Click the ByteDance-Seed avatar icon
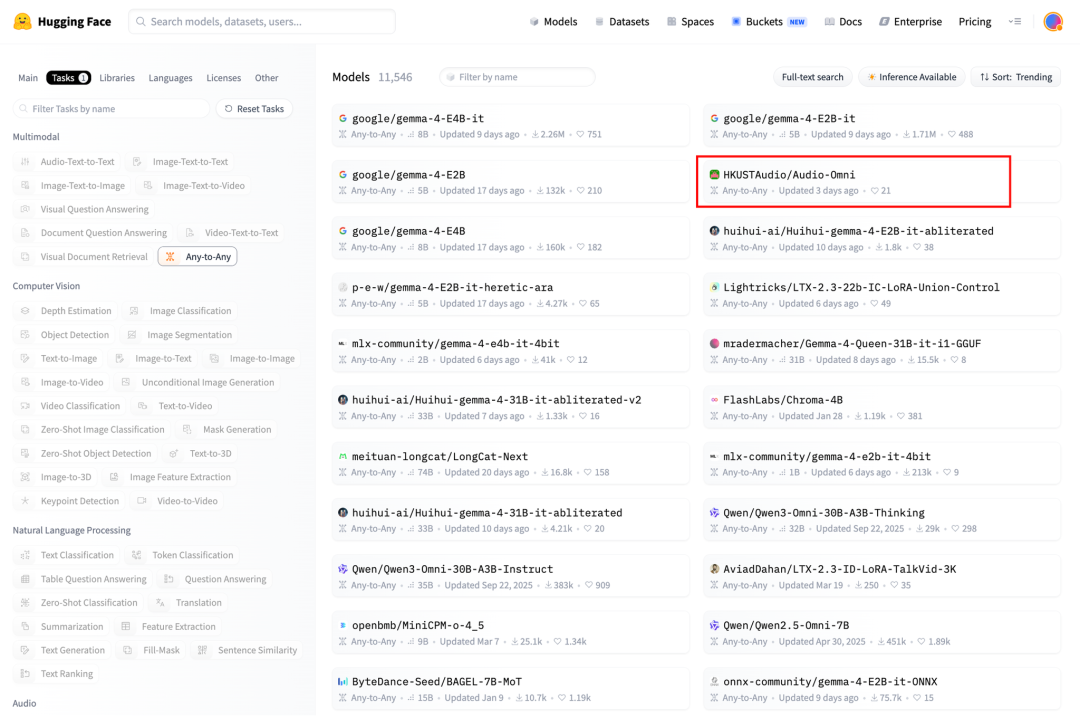 point(342,681)
